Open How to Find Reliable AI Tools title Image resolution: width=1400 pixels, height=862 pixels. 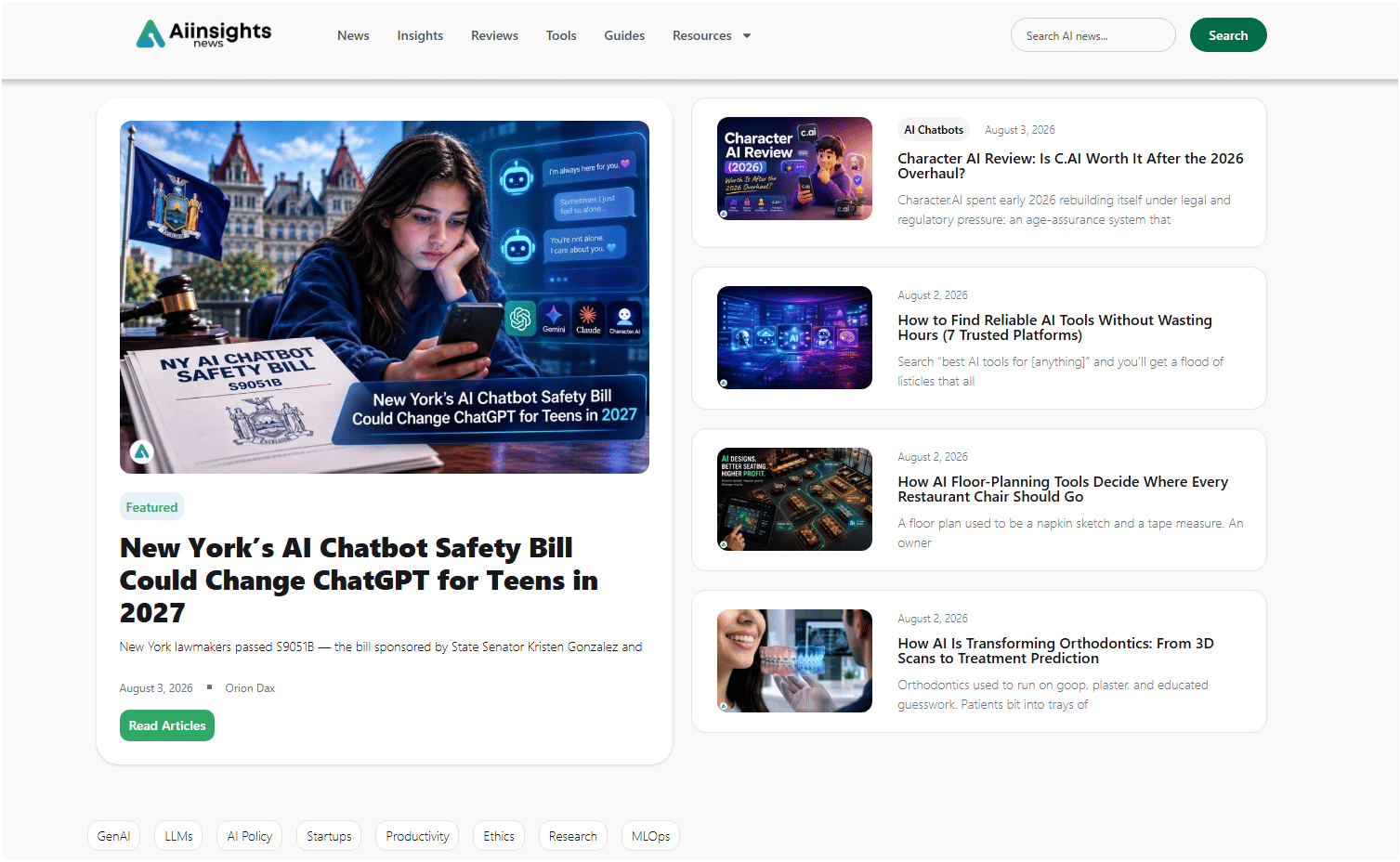[1054, 328]
